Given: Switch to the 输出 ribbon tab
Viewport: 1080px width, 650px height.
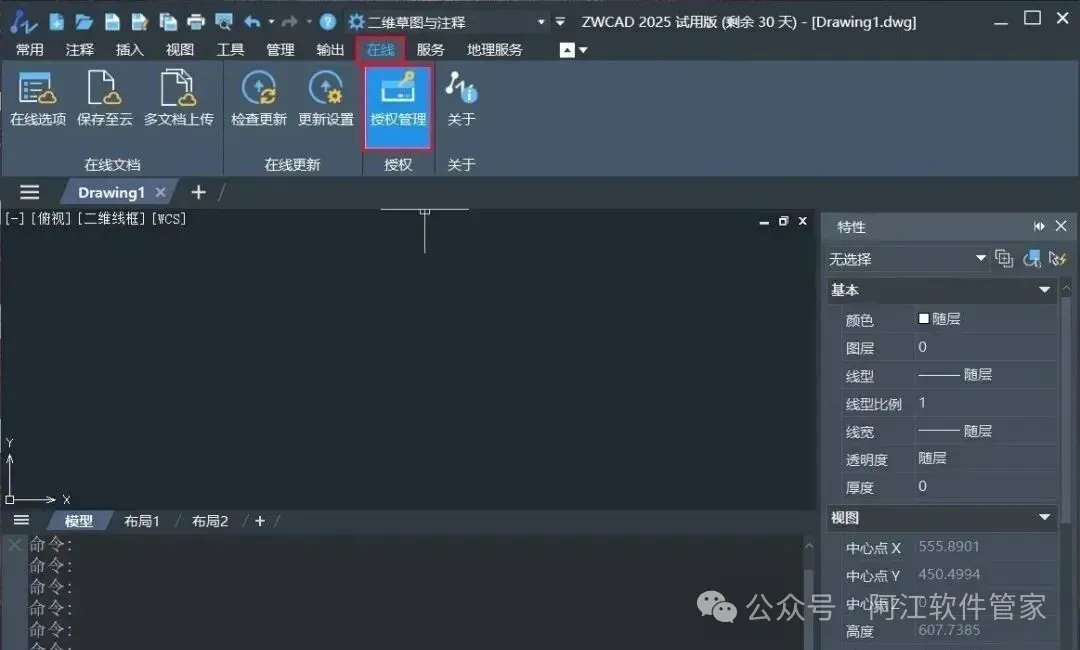Looking at the screenshot, I should click(x=330, y=50).
